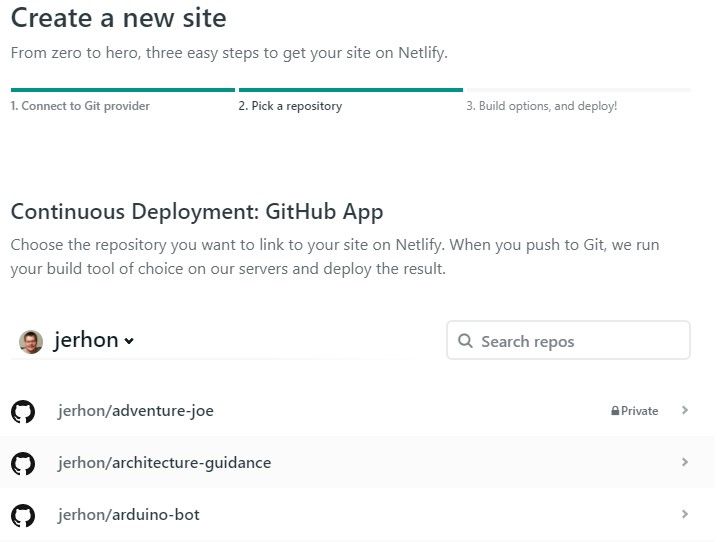Select step 3 Build options, and deploy!
Image resolution: width=720 pixels, height=542 pixels.
[541, 106]
